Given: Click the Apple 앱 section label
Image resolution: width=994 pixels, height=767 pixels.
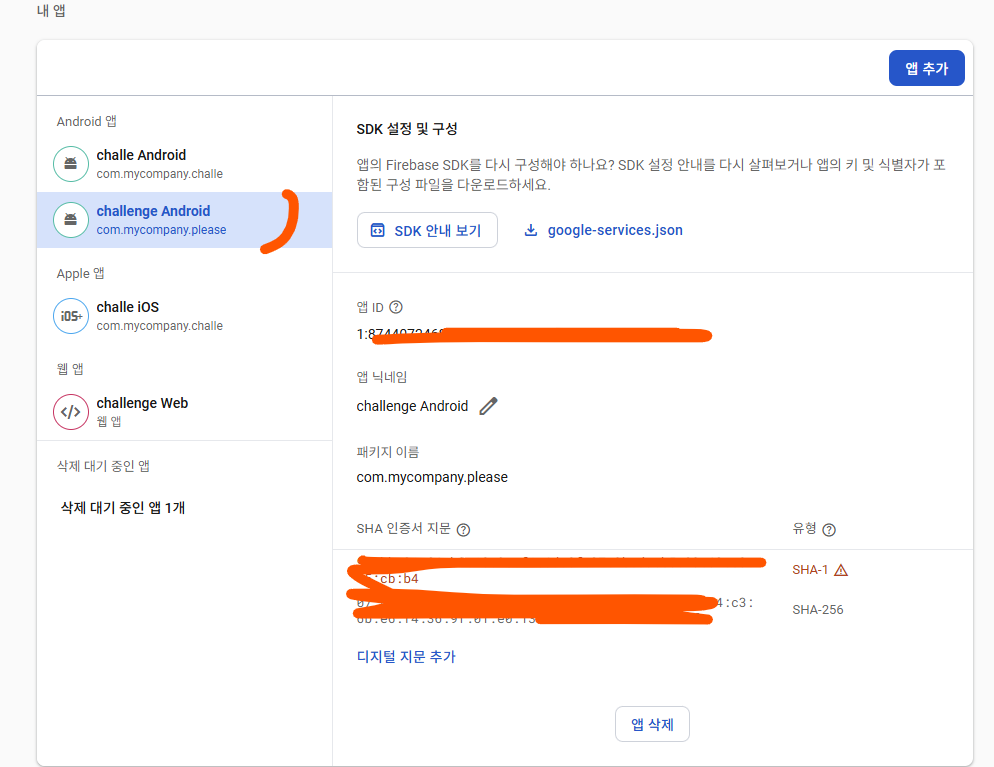Looking at the screenshot, I should tap(81, 274).
